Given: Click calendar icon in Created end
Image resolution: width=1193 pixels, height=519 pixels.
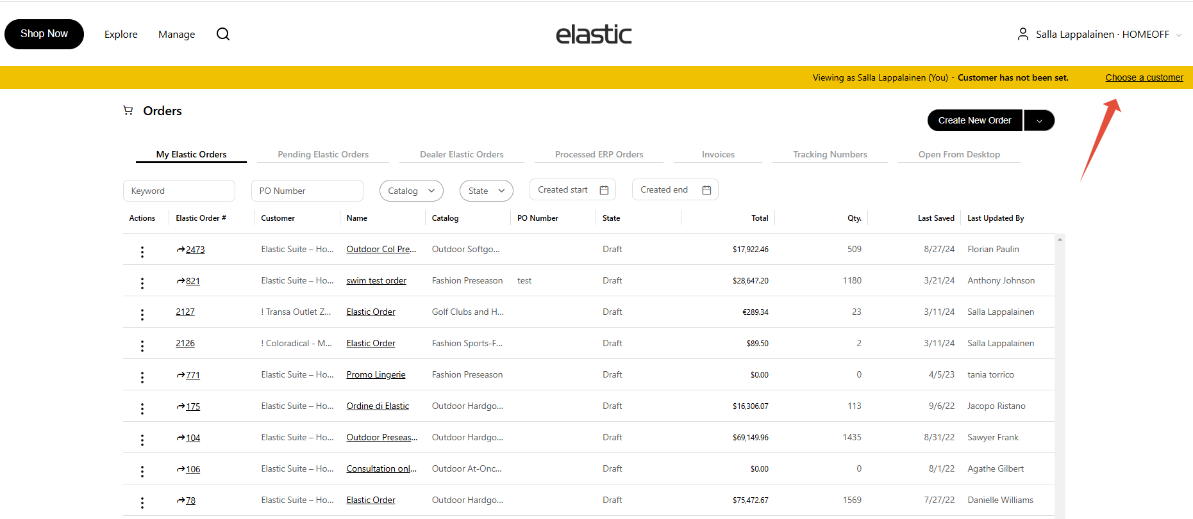Looking at the screenshot, I should (706, 190).
